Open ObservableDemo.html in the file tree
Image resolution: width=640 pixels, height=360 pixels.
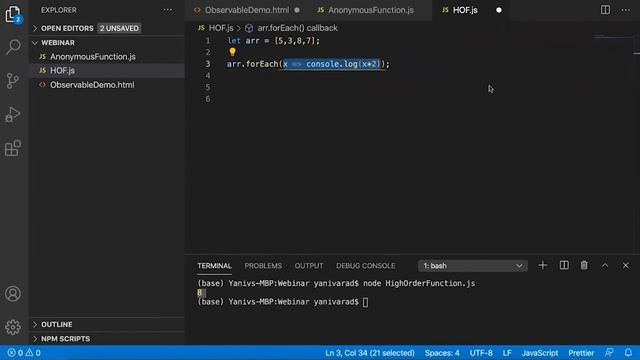coord(92,85)
